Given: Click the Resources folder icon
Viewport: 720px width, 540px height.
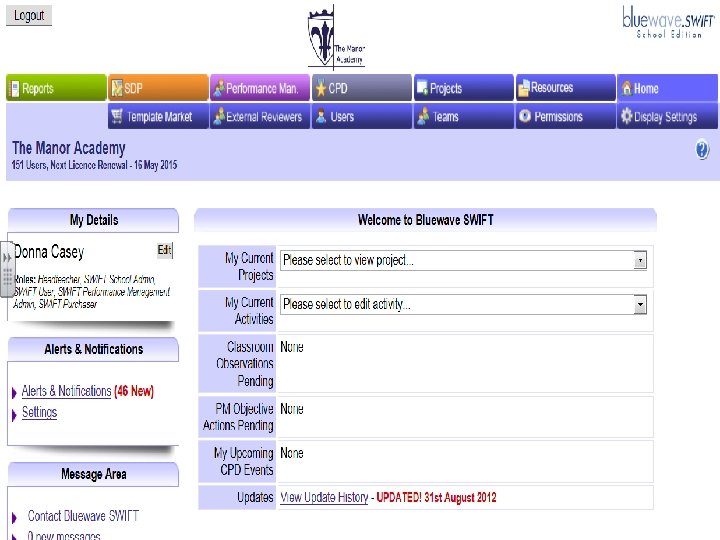Looking at the screenshot, I should pos(523,88).
